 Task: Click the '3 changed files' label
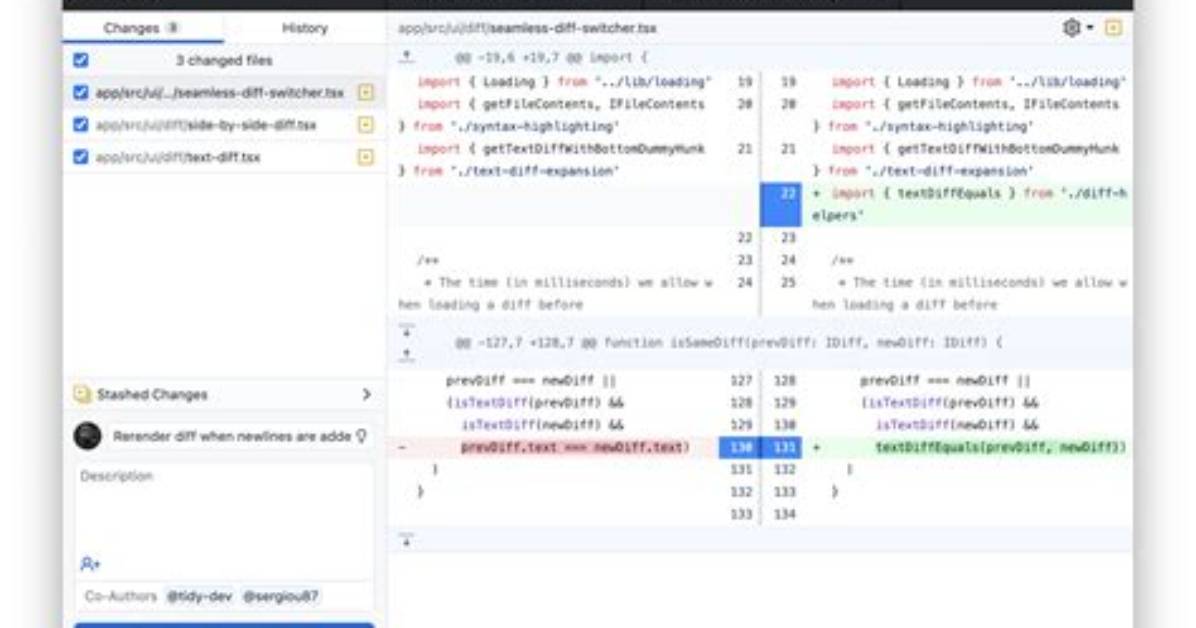[223, 60]
